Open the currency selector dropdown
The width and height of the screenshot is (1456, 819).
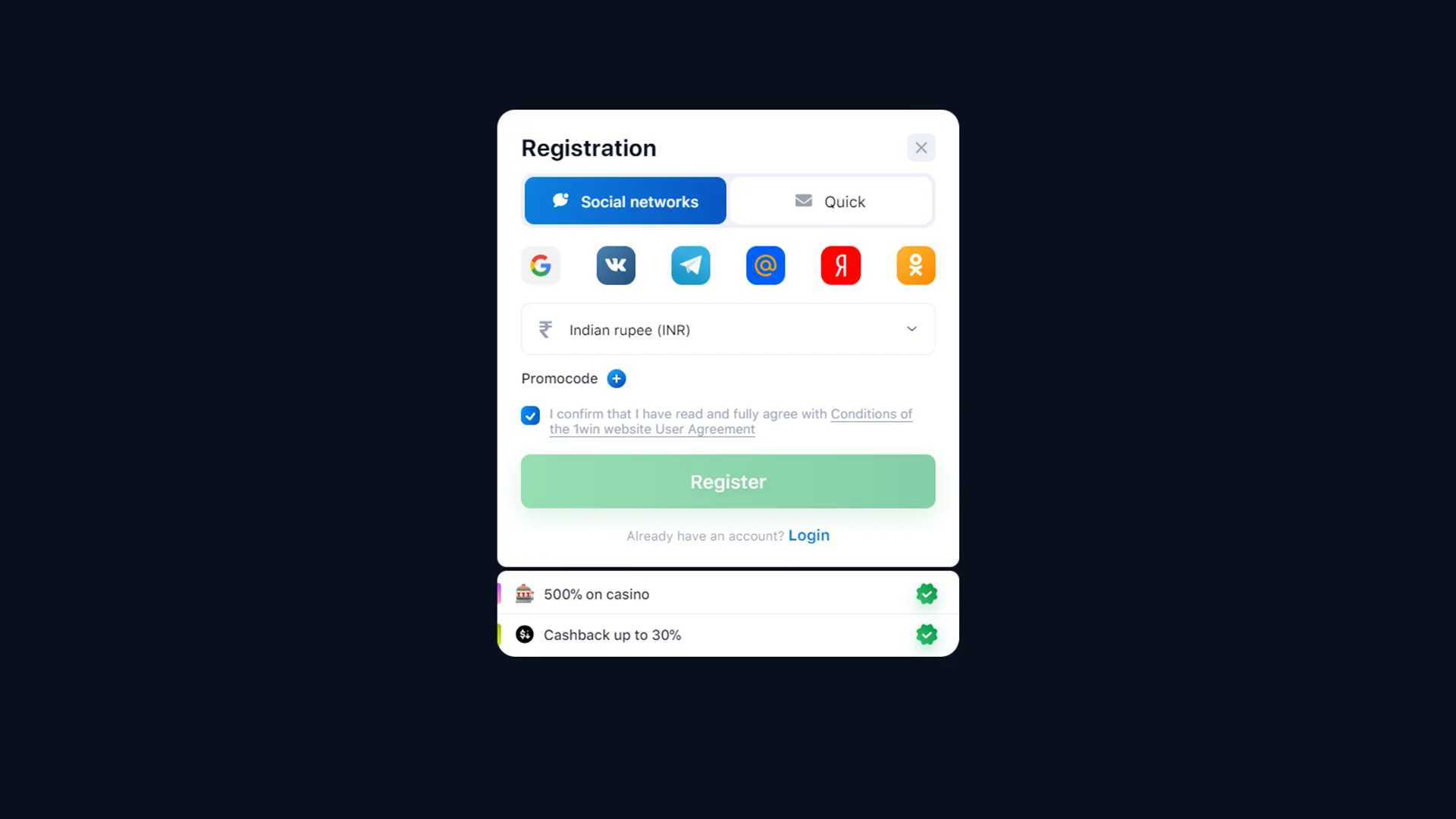click(728, 329)
